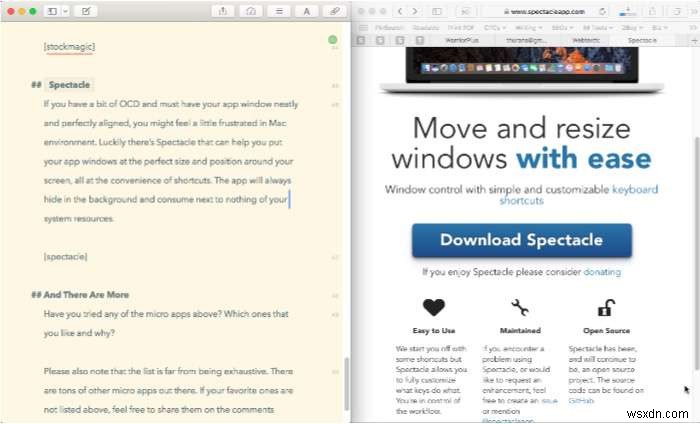Viewport: 700px width, 424px height.
Task: Expand the Writing favorites folder dropdown
Action: (529, 28)
